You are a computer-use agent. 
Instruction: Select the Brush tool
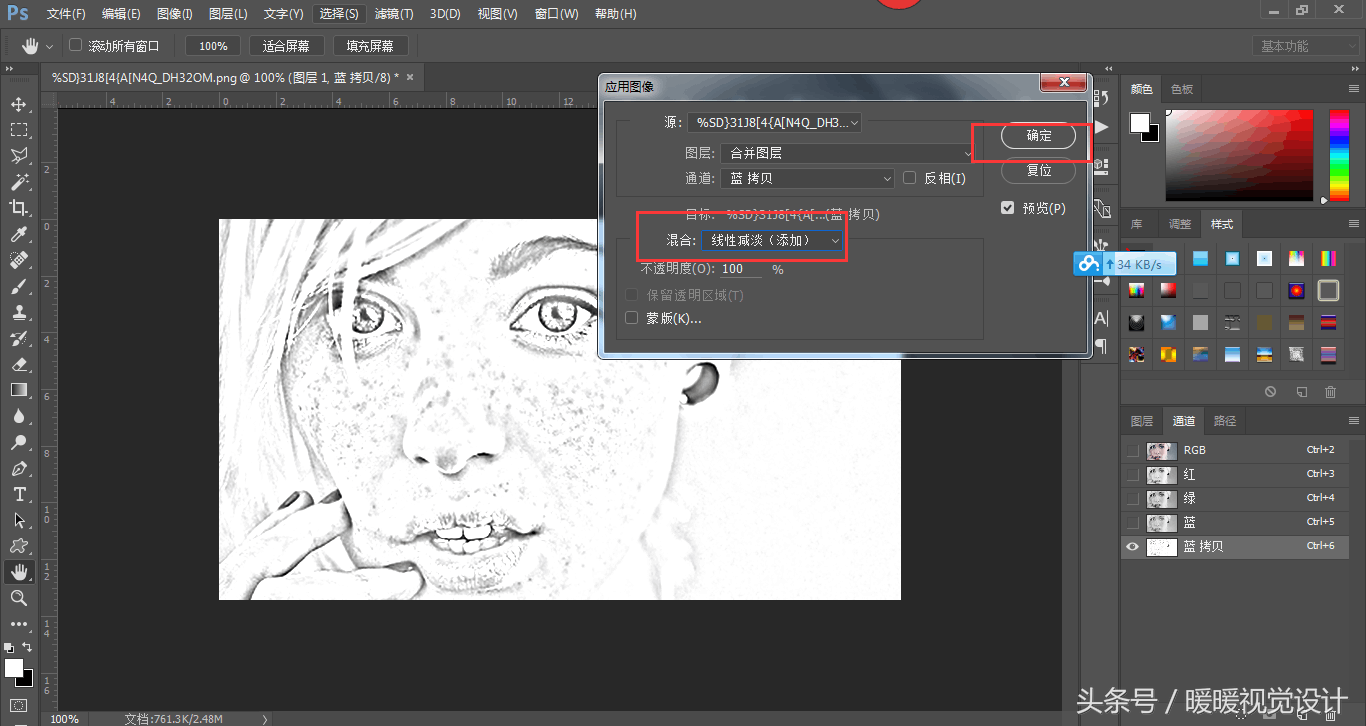pos(19,286)
